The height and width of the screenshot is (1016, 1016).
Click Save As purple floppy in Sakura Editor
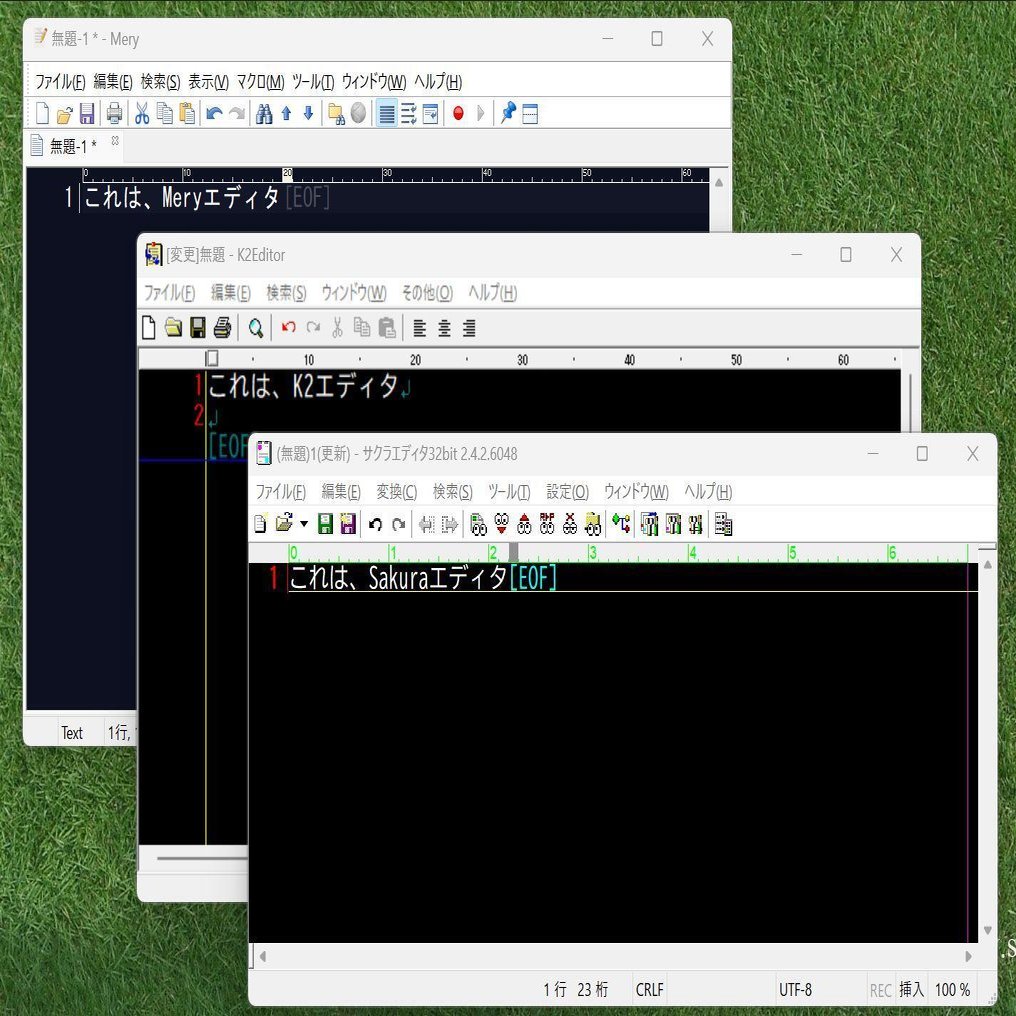point(349,524)
